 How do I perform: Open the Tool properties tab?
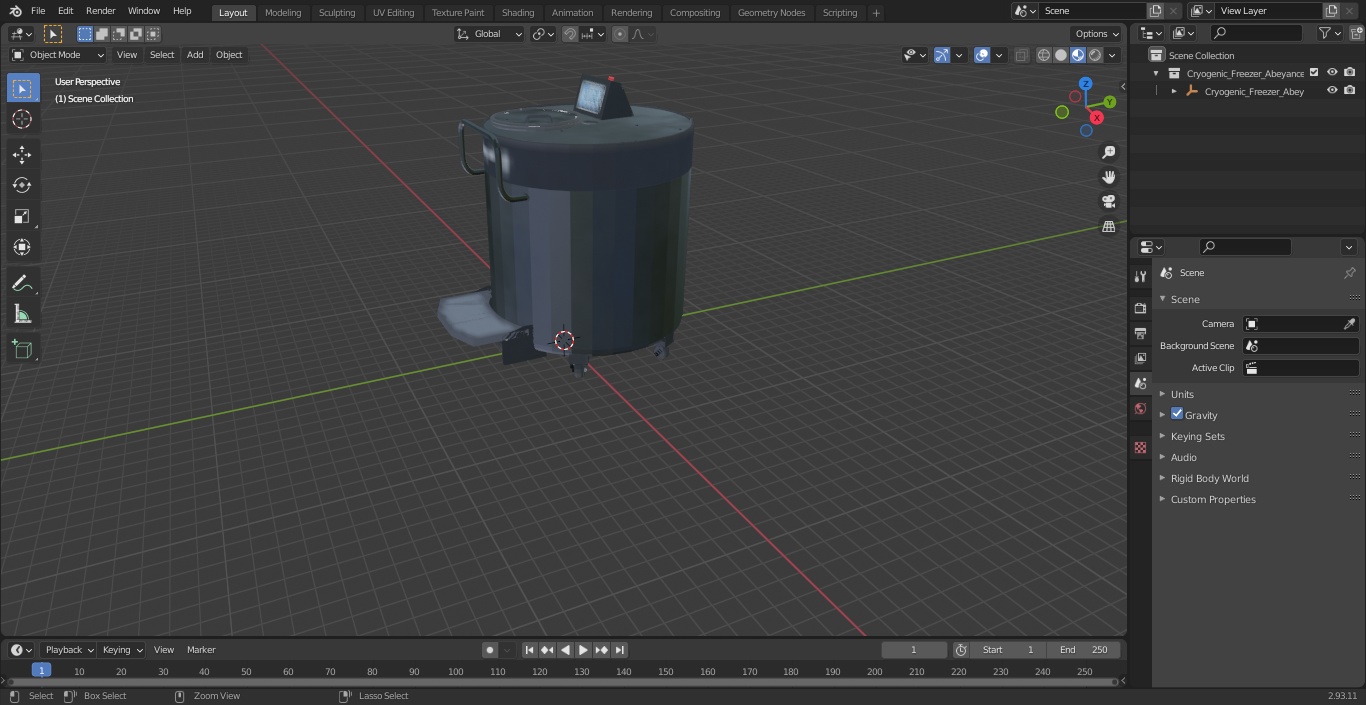[x=1140, y=276]
